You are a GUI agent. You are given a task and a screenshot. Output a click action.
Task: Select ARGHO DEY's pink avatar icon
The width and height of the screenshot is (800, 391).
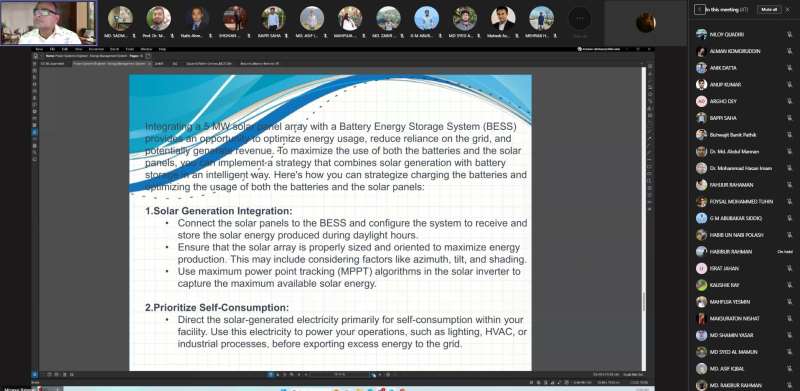pos(702,101)
